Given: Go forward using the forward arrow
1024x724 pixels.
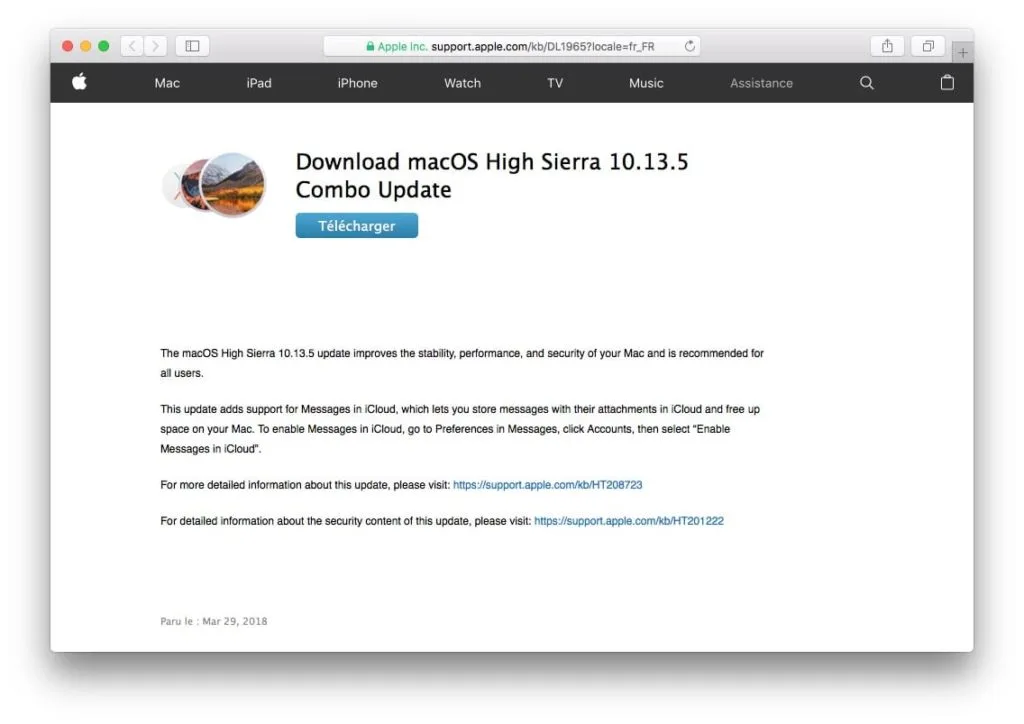Looking at the screenshot, I should [156, 45].
